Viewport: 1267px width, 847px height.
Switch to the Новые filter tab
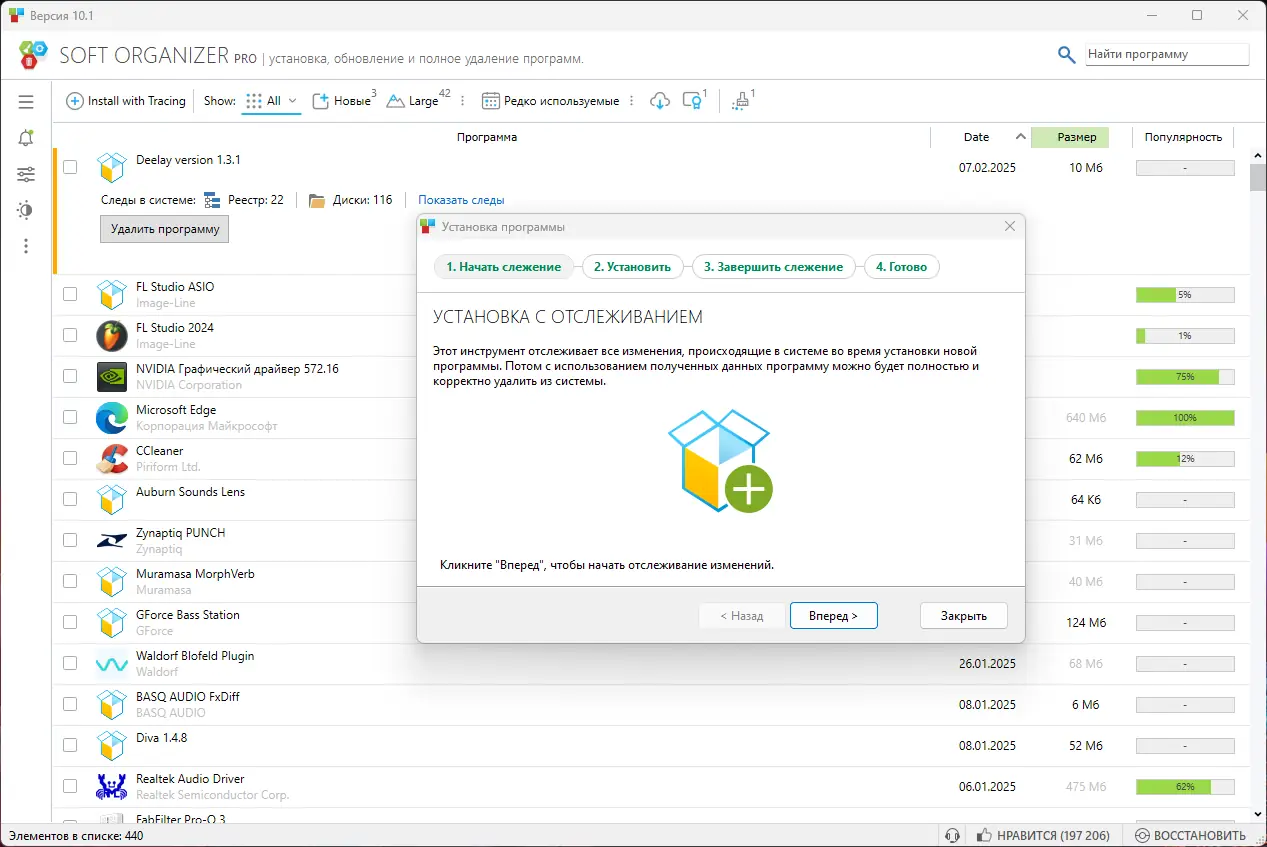click(x=344, y=101)
